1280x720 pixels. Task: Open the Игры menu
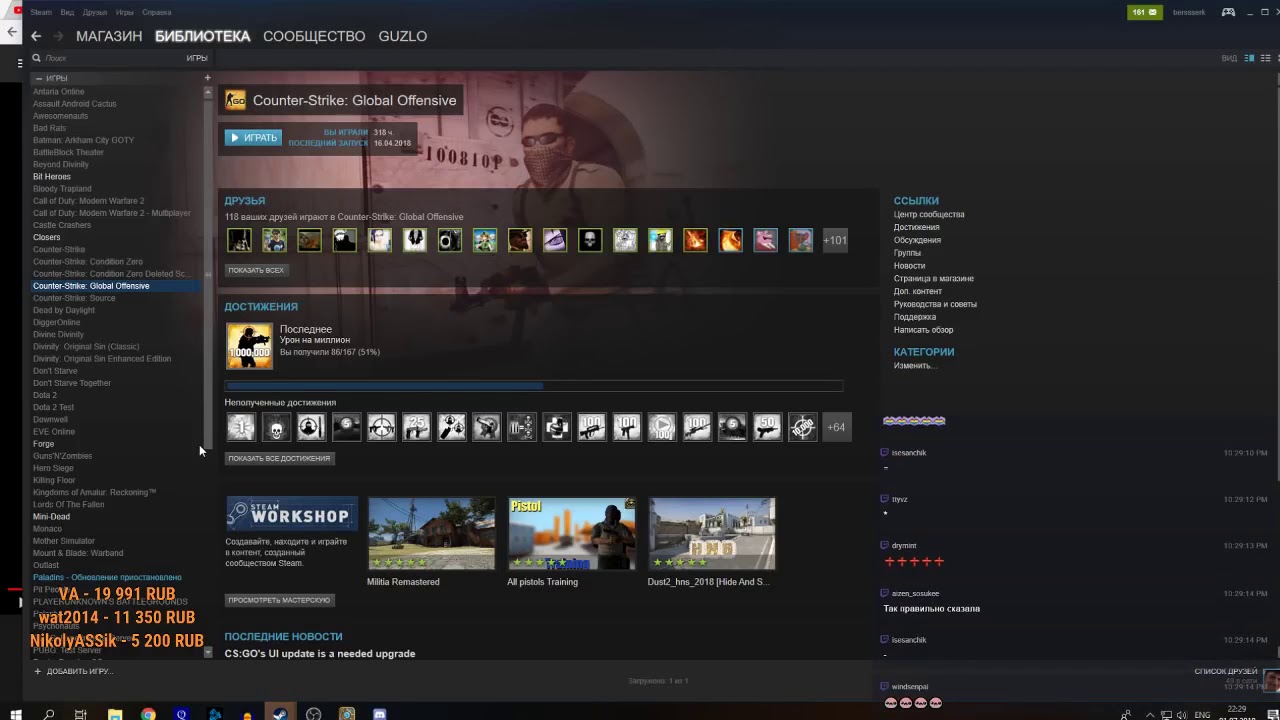125,12
